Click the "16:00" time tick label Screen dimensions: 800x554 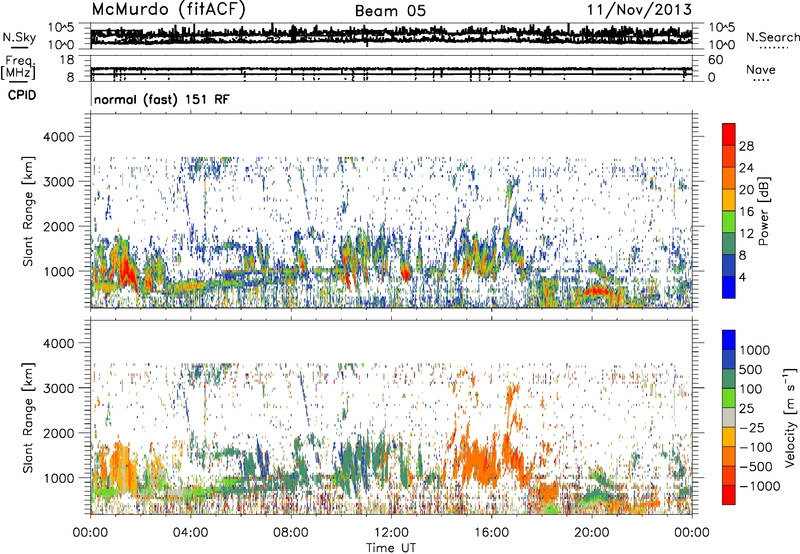[x=491, y=533]
